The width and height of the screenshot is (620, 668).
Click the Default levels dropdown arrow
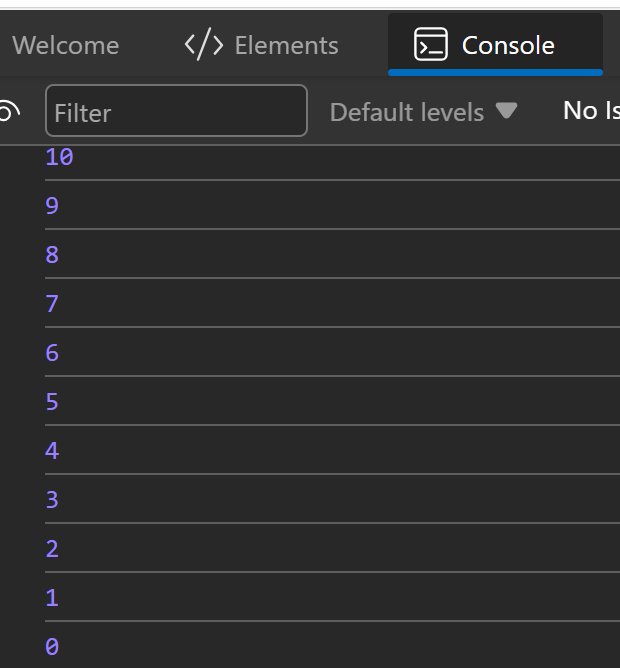coord(507,111)
